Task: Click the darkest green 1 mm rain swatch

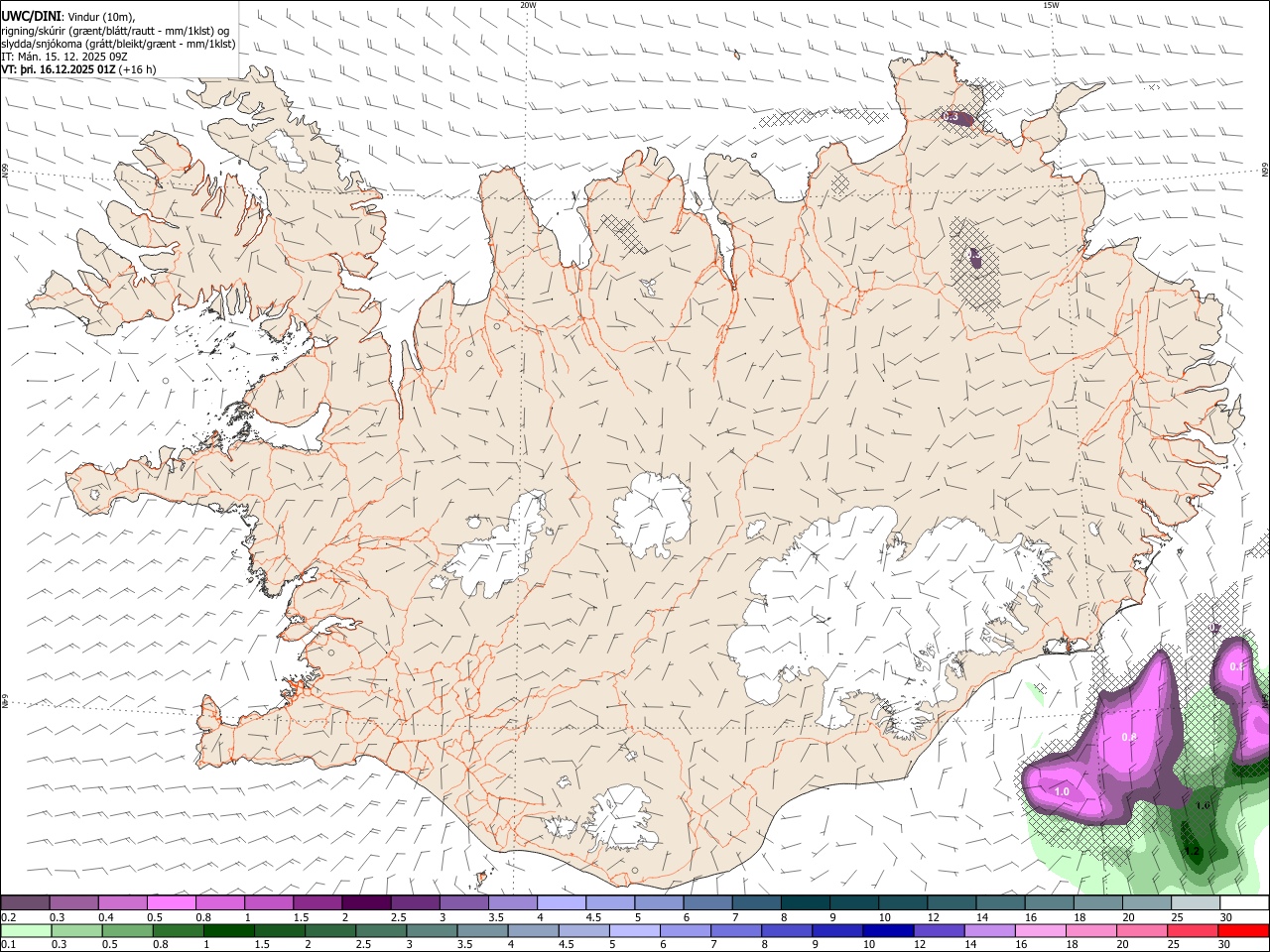Action: pos(228,931)
